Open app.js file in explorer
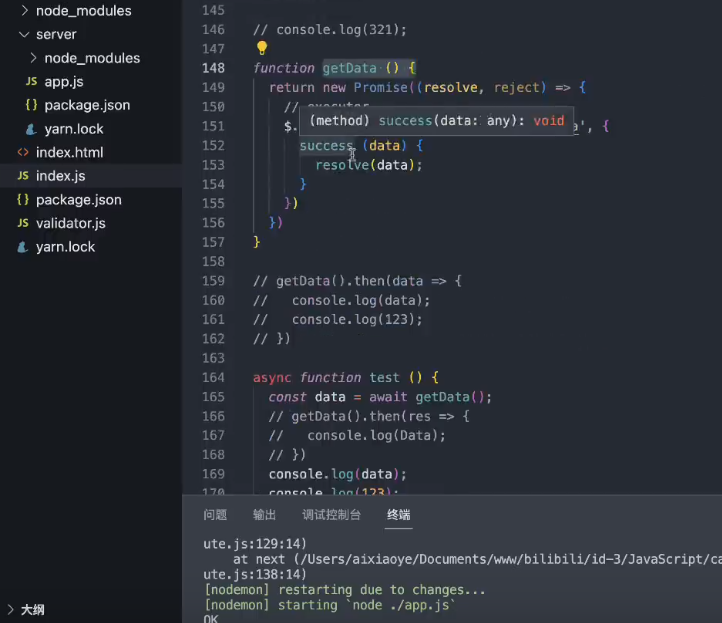Screen dimensions: 722x623 [x=64, y=82]
